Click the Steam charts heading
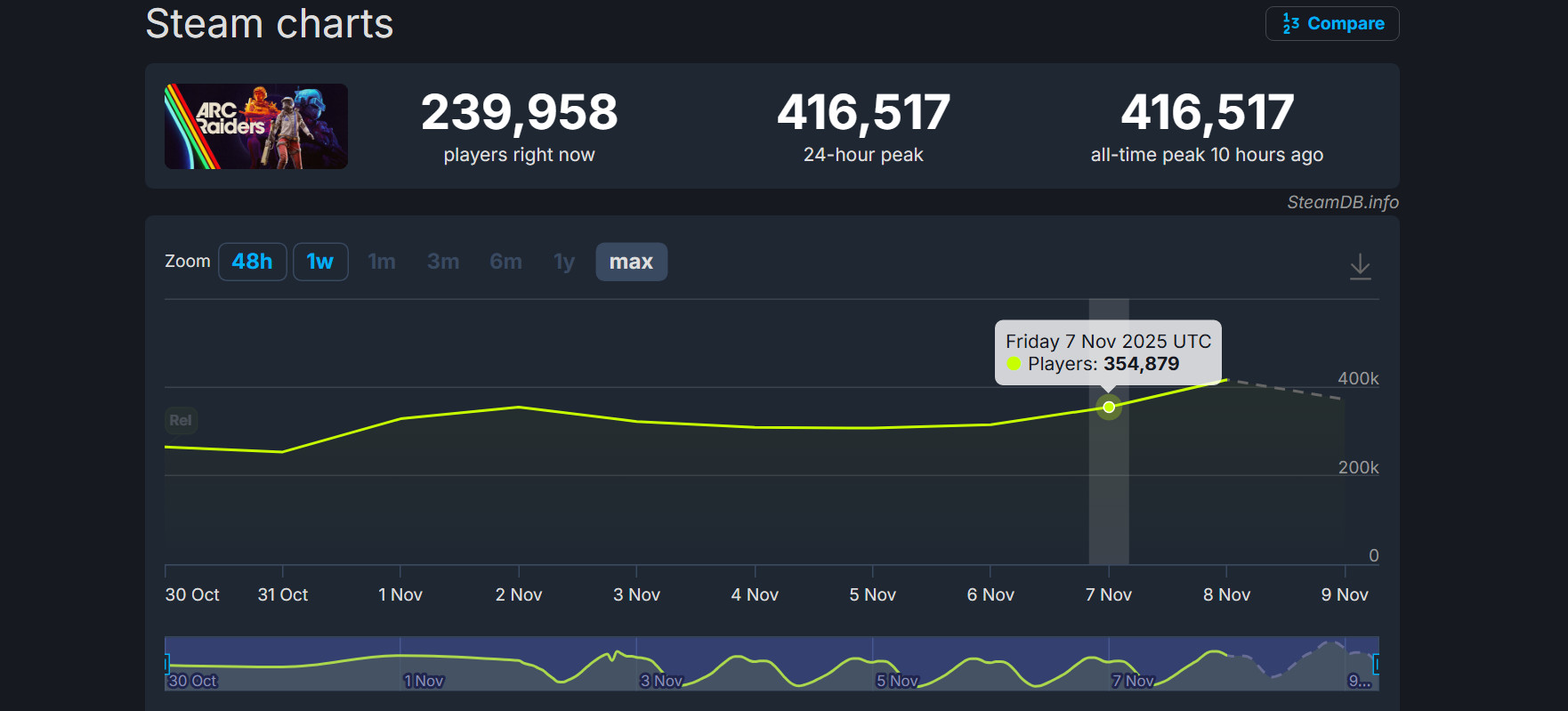Image resolution: width=1568 pixels, height=711 pixels. pos(270,23)
